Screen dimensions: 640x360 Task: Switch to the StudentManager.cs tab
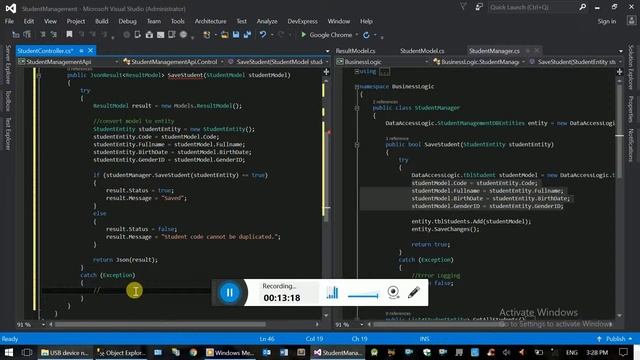point(494,51)
